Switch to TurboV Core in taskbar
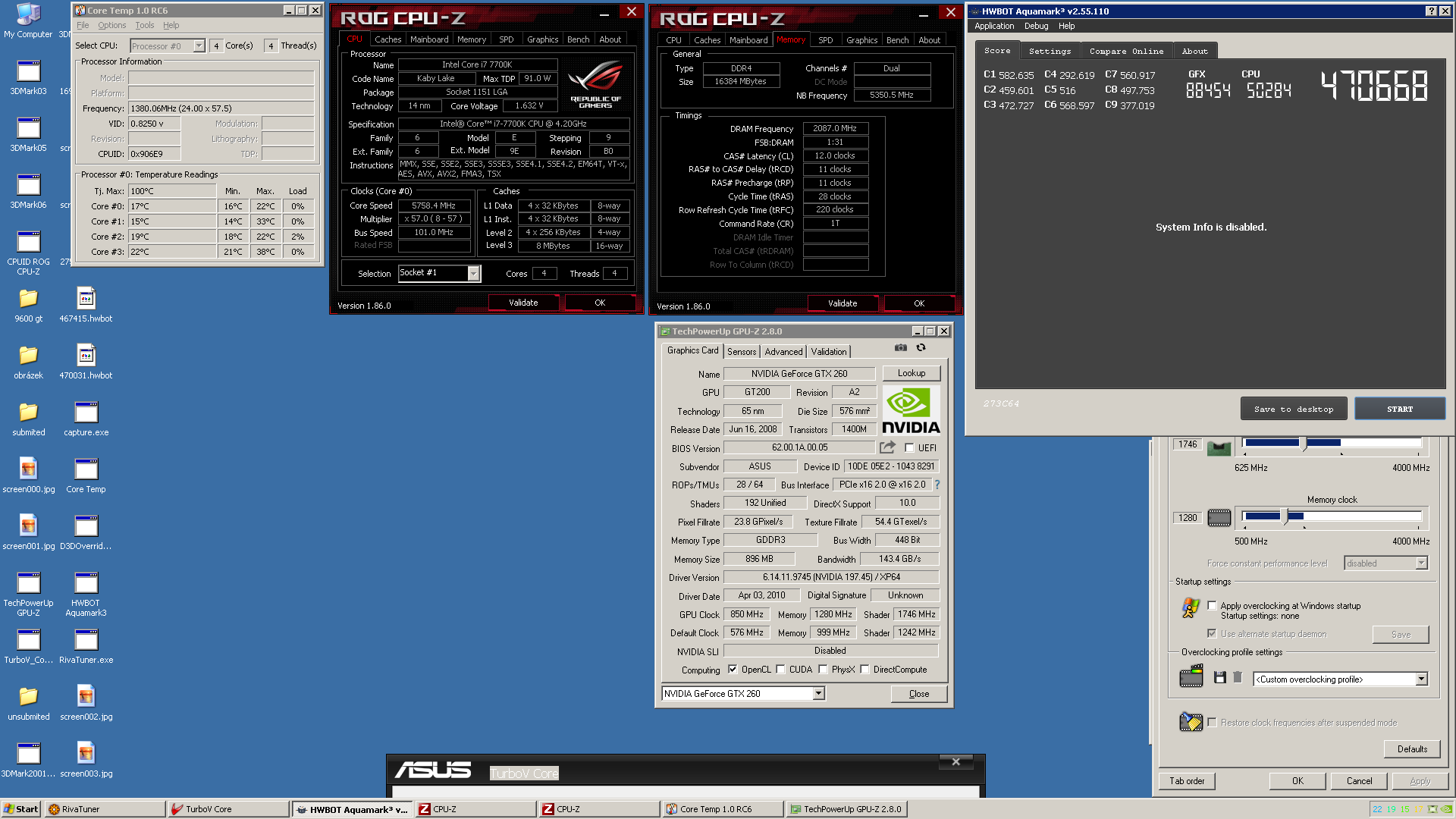This screenshot has height=819, width=1456. pos(227,809)
